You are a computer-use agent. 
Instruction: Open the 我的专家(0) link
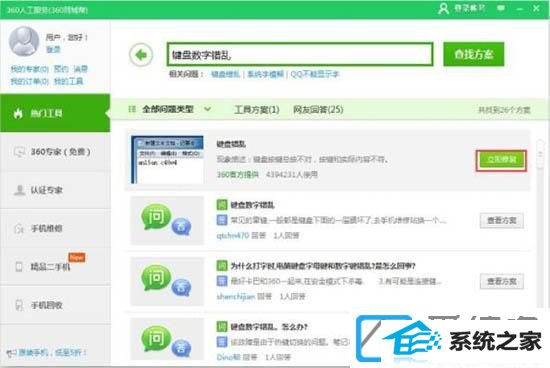[x=29, y=69]
